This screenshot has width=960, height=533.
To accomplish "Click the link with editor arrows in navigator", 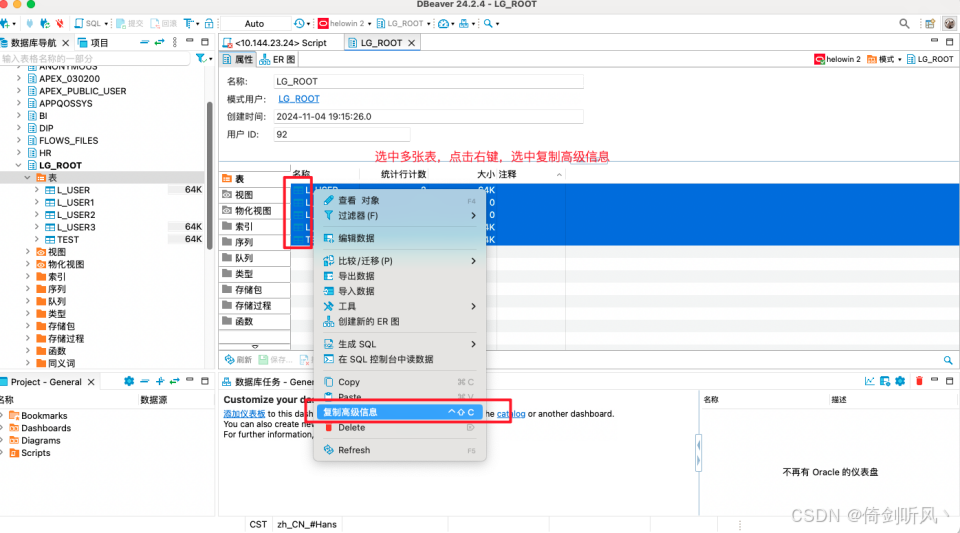I will click(x=159, y=42).
